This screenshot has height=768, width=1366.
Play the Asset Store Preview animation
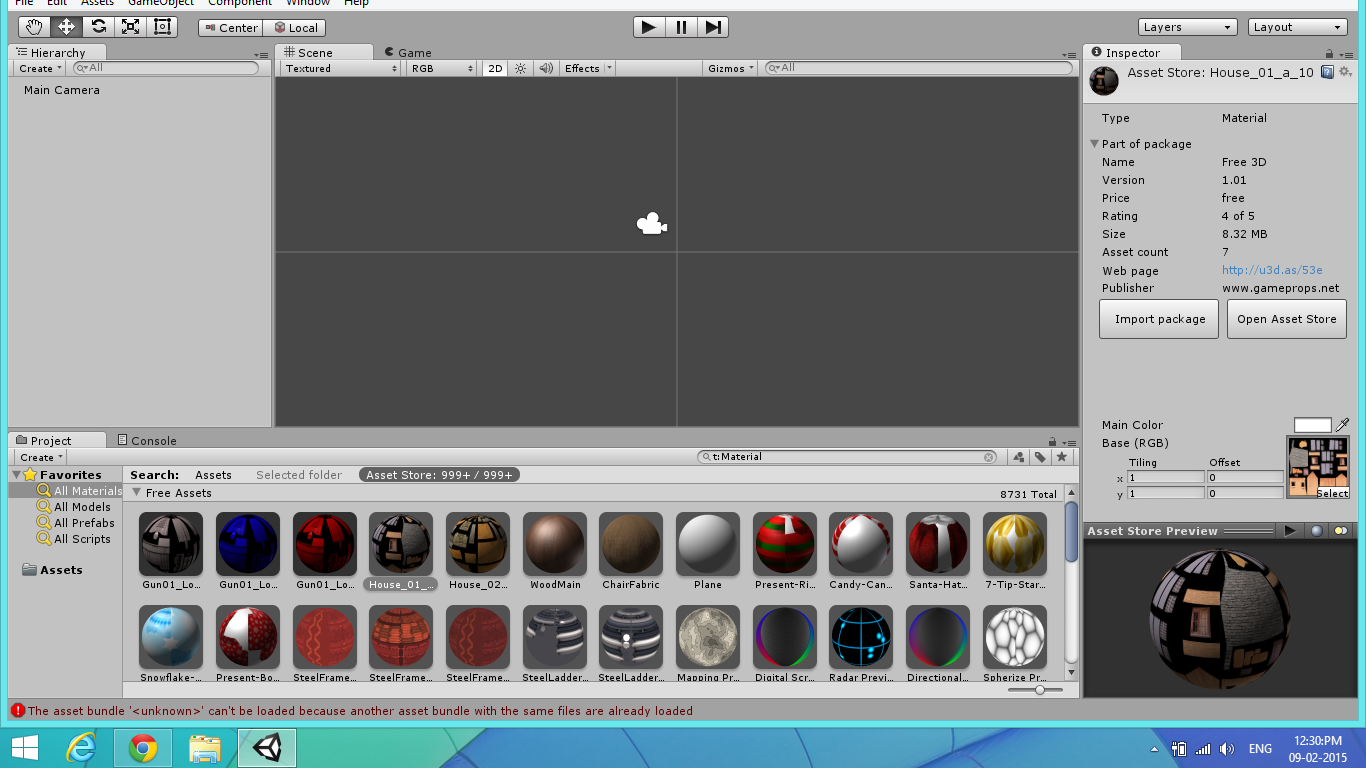(1290, 531)
